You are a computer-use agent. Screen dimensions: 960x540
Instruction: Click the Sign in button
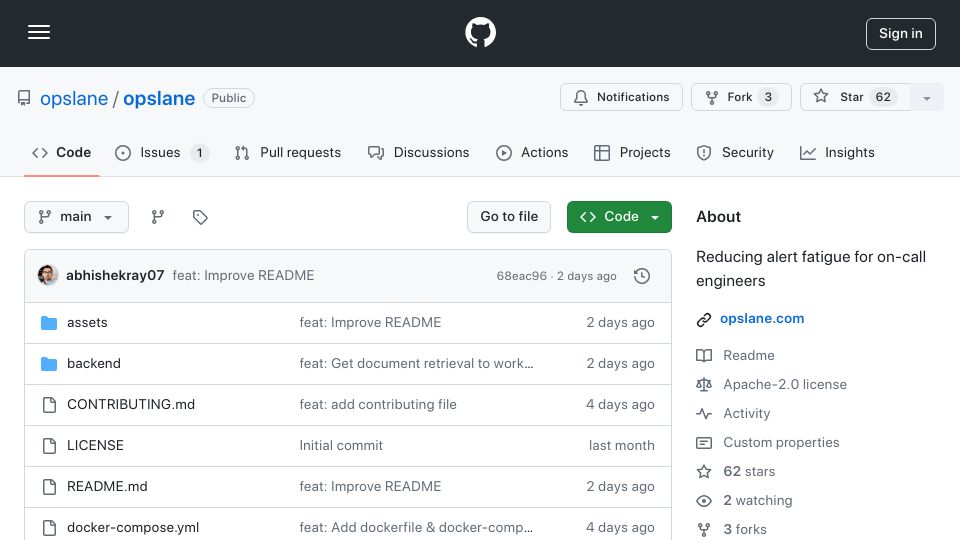(901, 34)
